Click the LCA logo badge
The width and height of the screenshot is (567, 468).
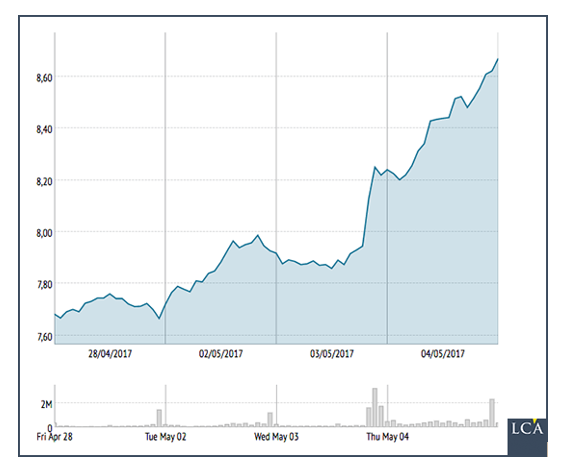tap(527, 437)
